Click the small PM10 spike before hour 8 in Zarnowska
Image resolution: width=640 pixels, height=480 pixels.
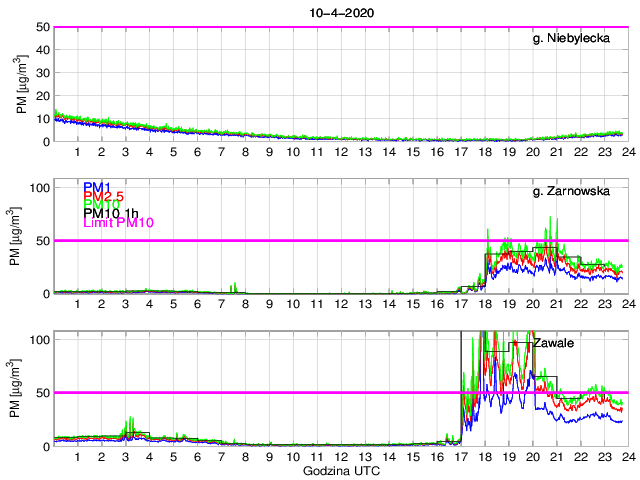(235, 287)
